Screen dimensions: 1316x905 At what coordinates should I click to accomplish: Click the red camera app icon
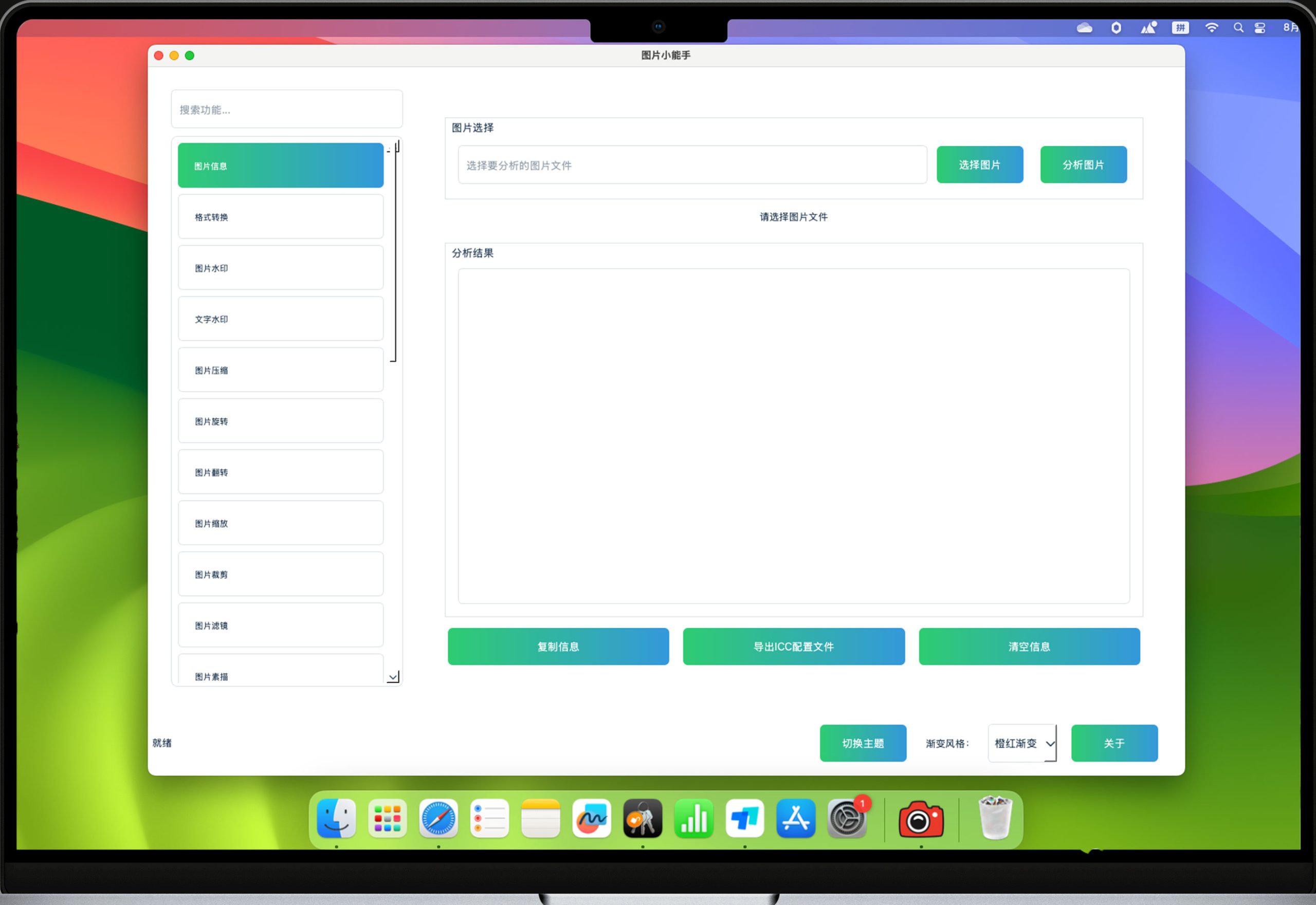click(921, 819)
